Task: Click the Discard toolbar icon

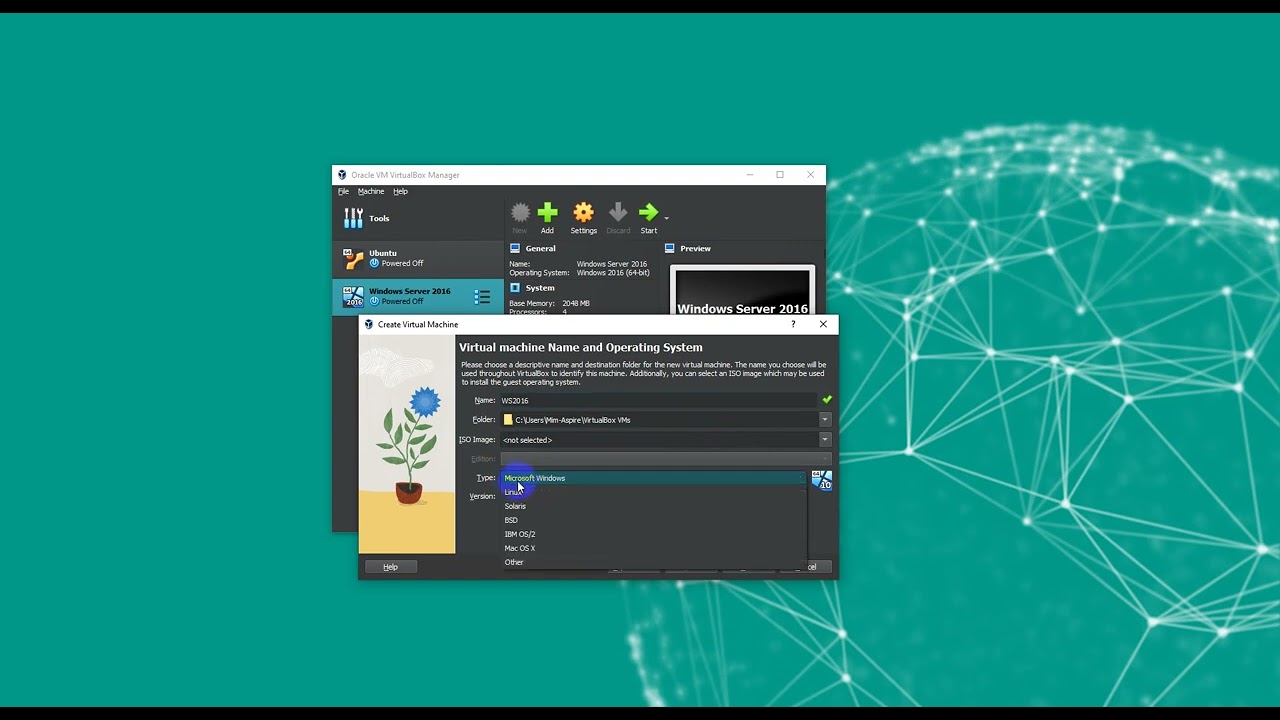Action: [x=618, y=212]
